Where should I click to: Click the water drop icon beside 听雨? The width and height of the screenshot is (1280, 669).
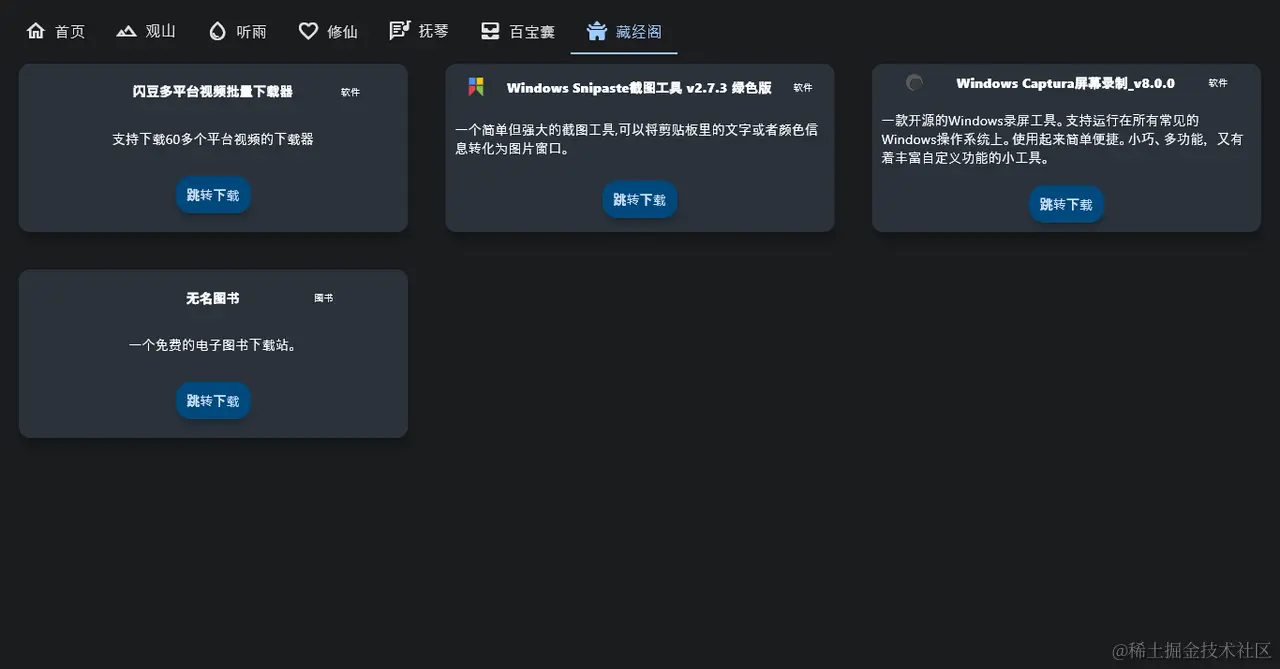217,30
